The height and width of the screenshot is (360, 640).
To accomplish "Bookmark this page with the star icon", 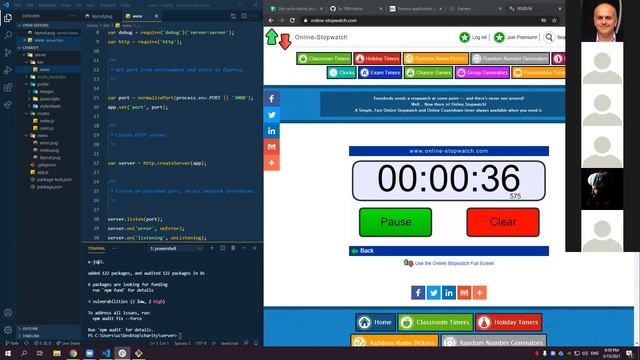I will tap(554, 20).
